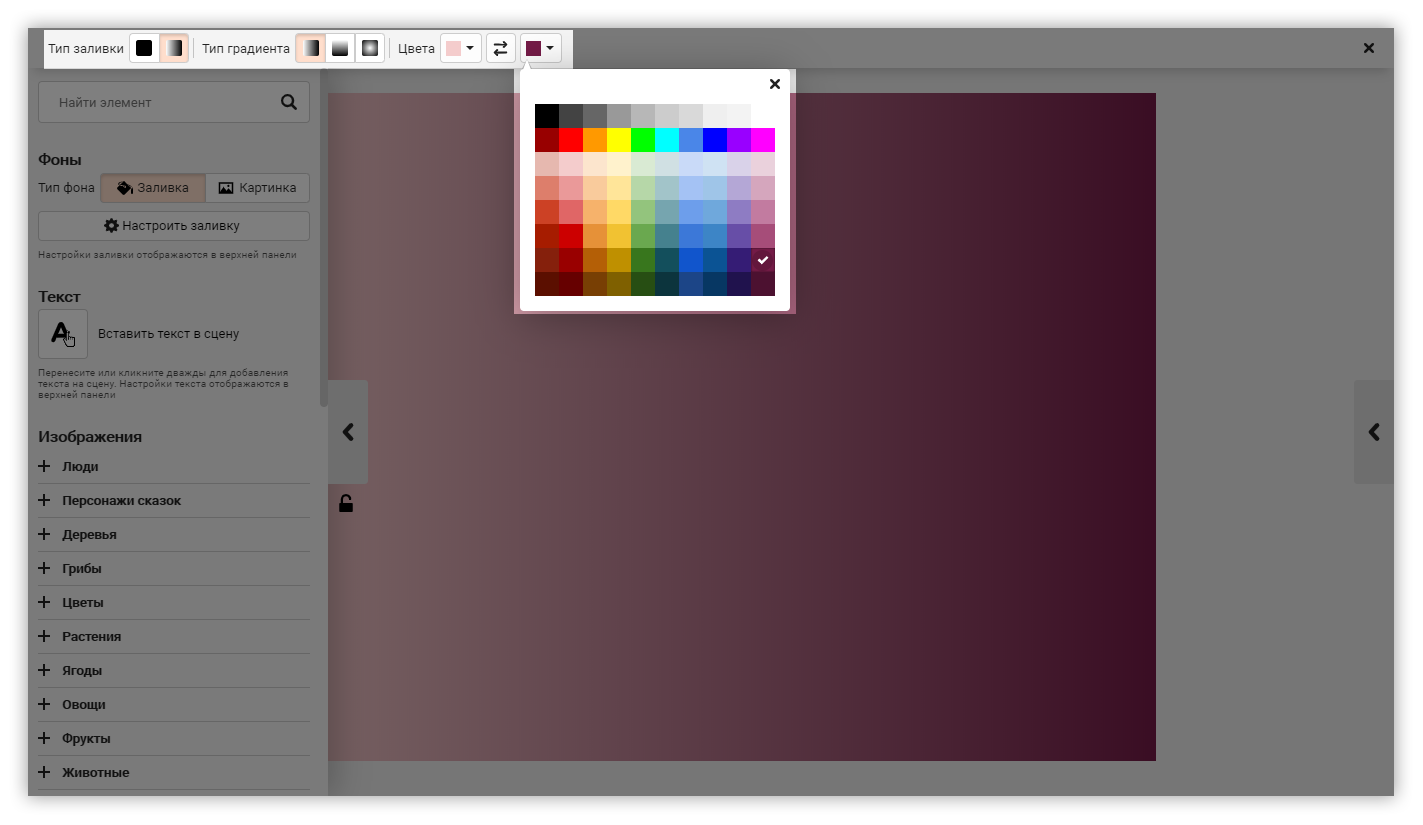The height and width of the screenshot is (825, 1423).
Task: Click Настроить заливку button
Action: tap(174, 226)
